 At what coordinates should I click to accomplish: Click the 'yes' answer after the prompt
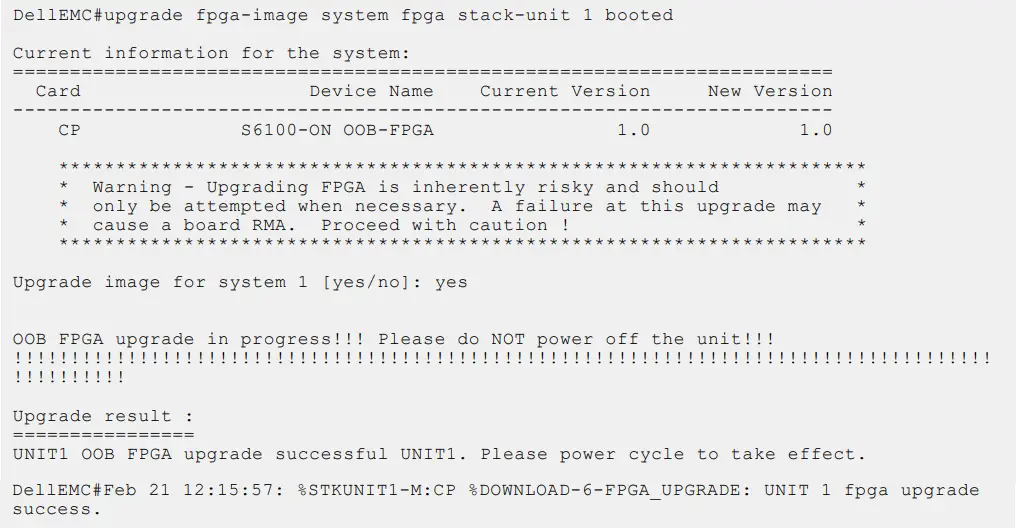coord(451,282)
